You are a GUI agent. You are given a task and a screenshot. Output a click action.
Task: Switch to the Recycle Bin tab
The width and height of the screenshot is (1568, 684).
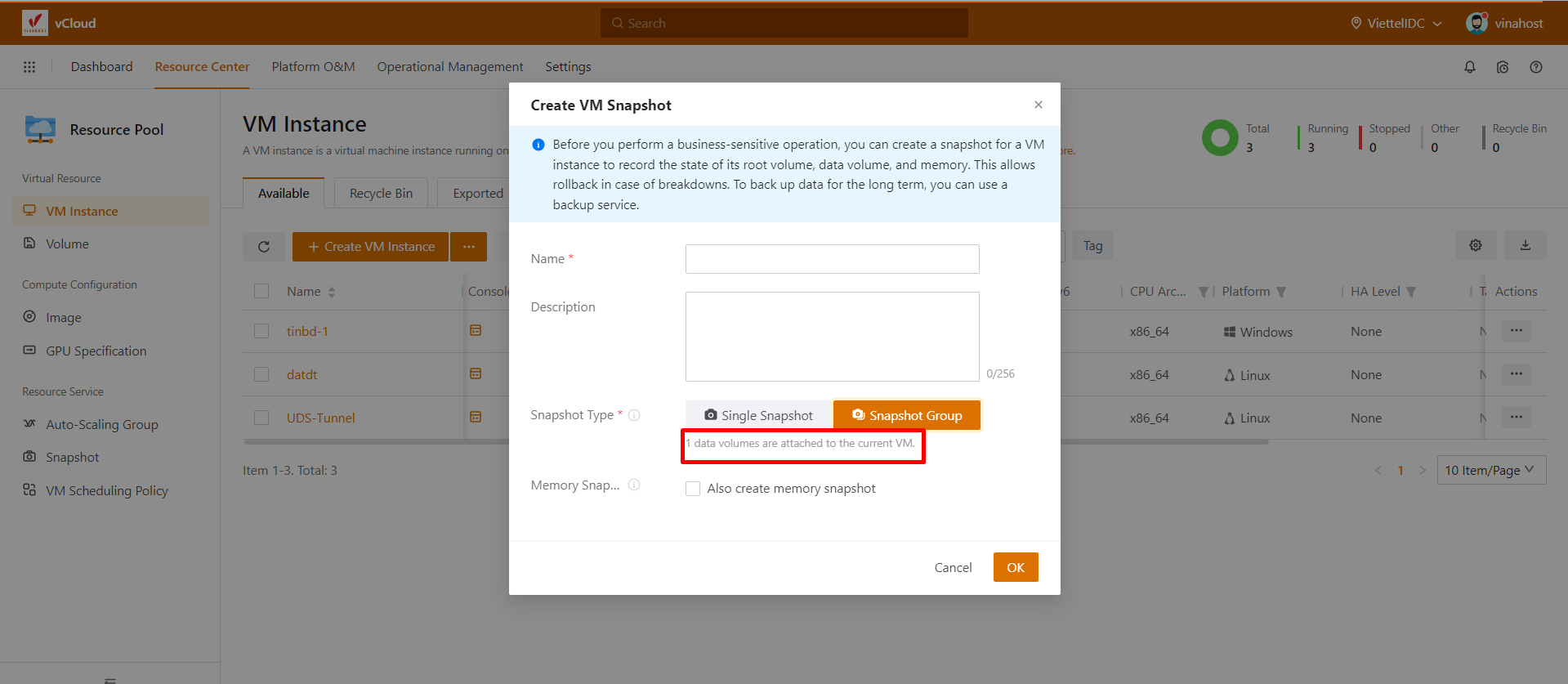381,194
